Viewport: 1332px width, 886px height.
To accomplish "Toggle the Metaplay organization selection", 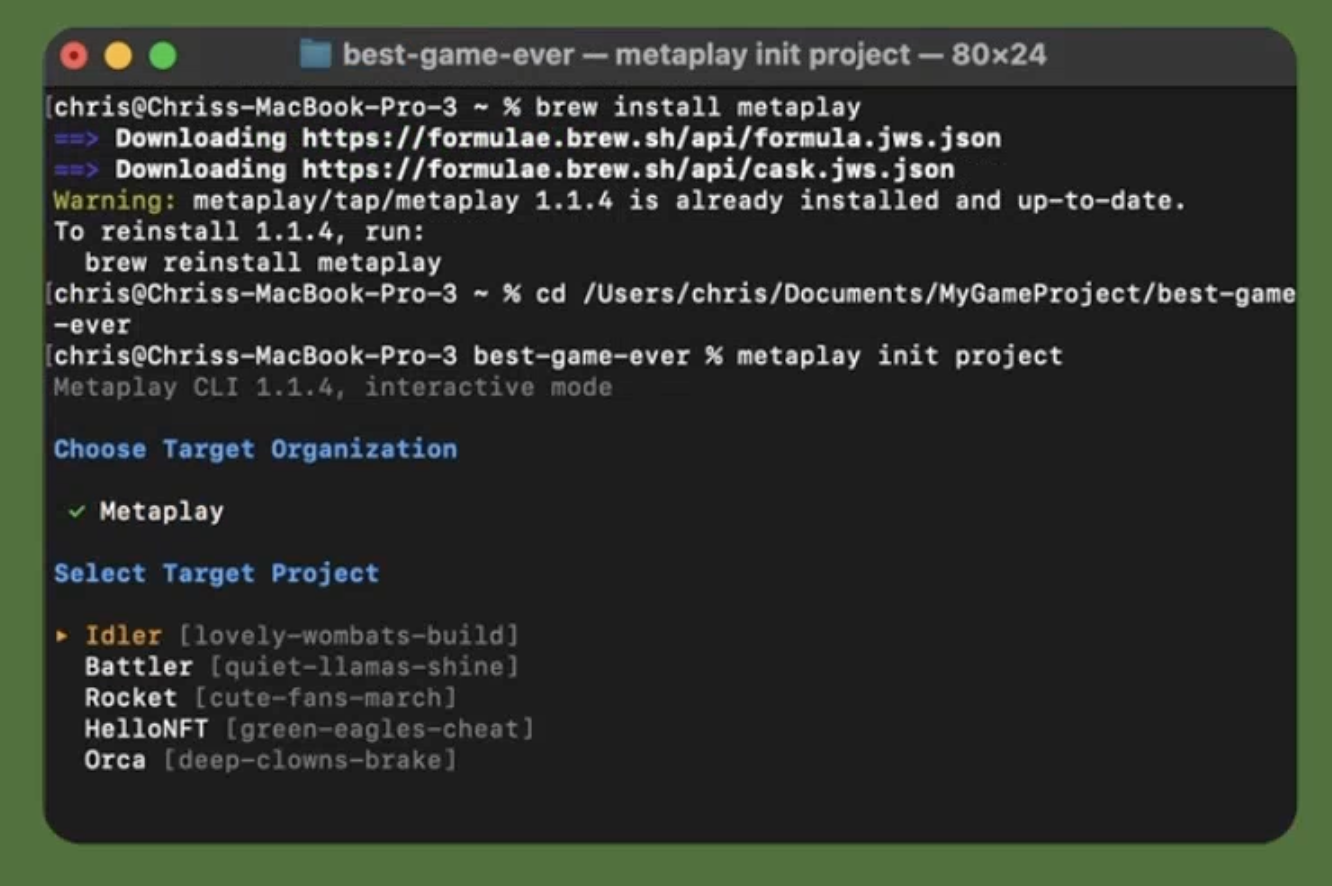I will [x=160, y=511].
